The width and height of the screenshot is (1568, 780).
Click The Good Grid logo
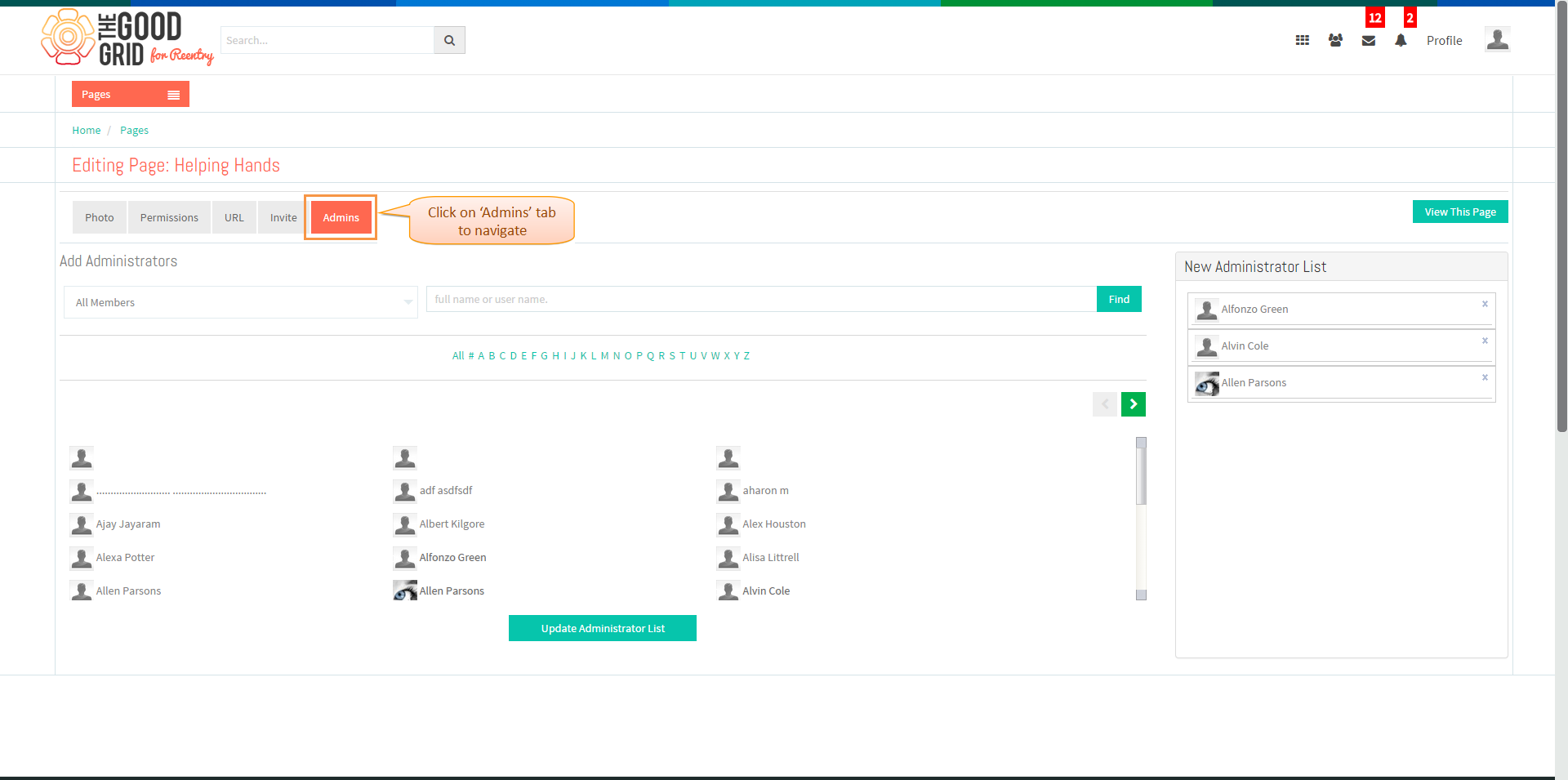[x=127, y=38]
